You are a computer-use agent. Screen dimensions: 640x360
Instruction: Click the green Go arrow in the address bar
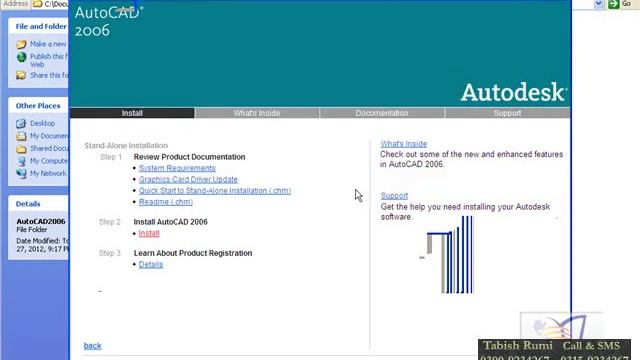coord(613,4)
